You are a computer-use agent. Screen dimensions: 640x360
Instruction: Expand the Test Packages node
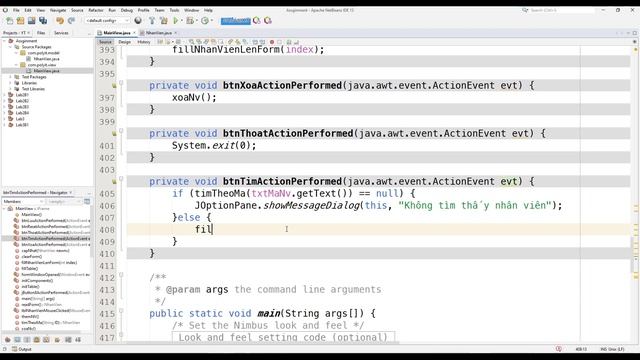[x=10, y=77]
